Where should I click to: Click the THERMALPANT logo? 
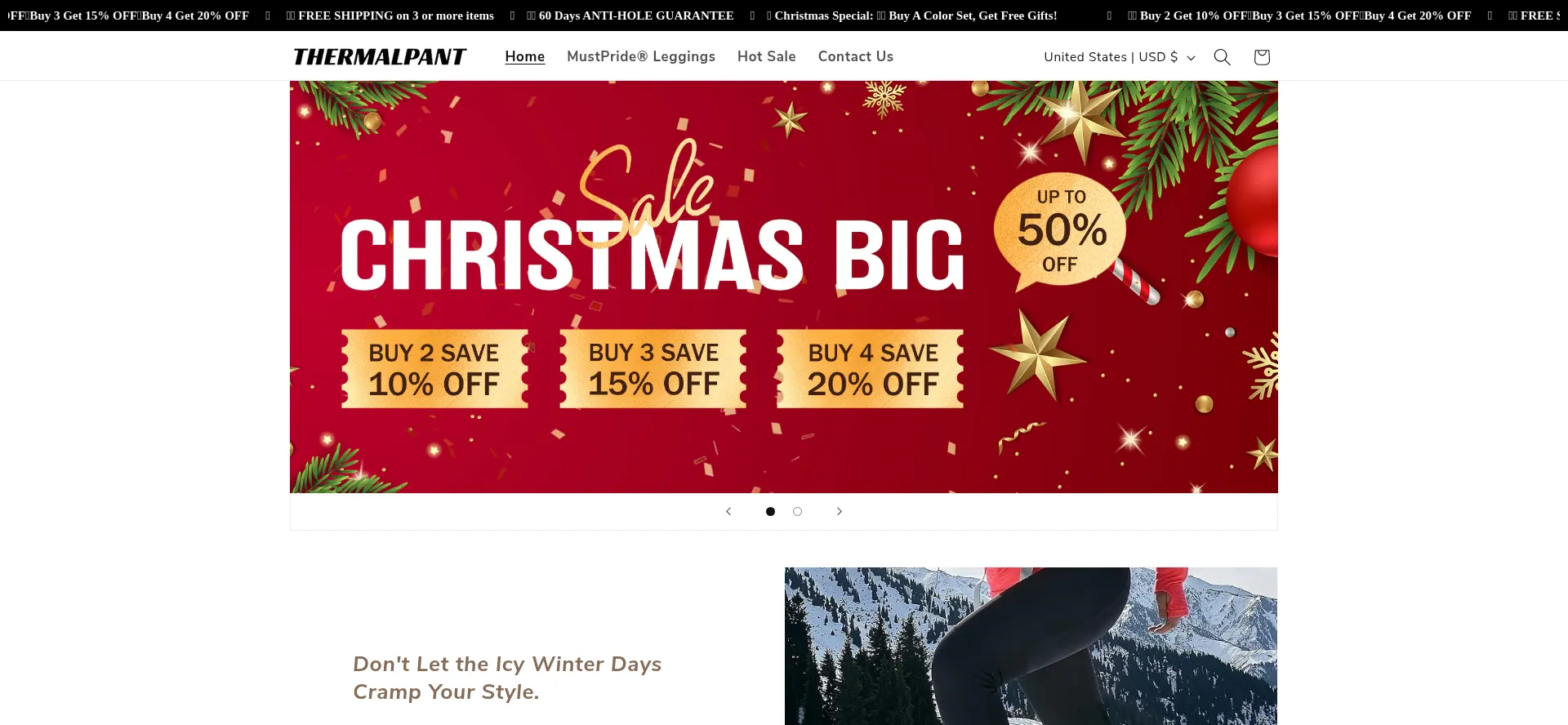(380, 56)
